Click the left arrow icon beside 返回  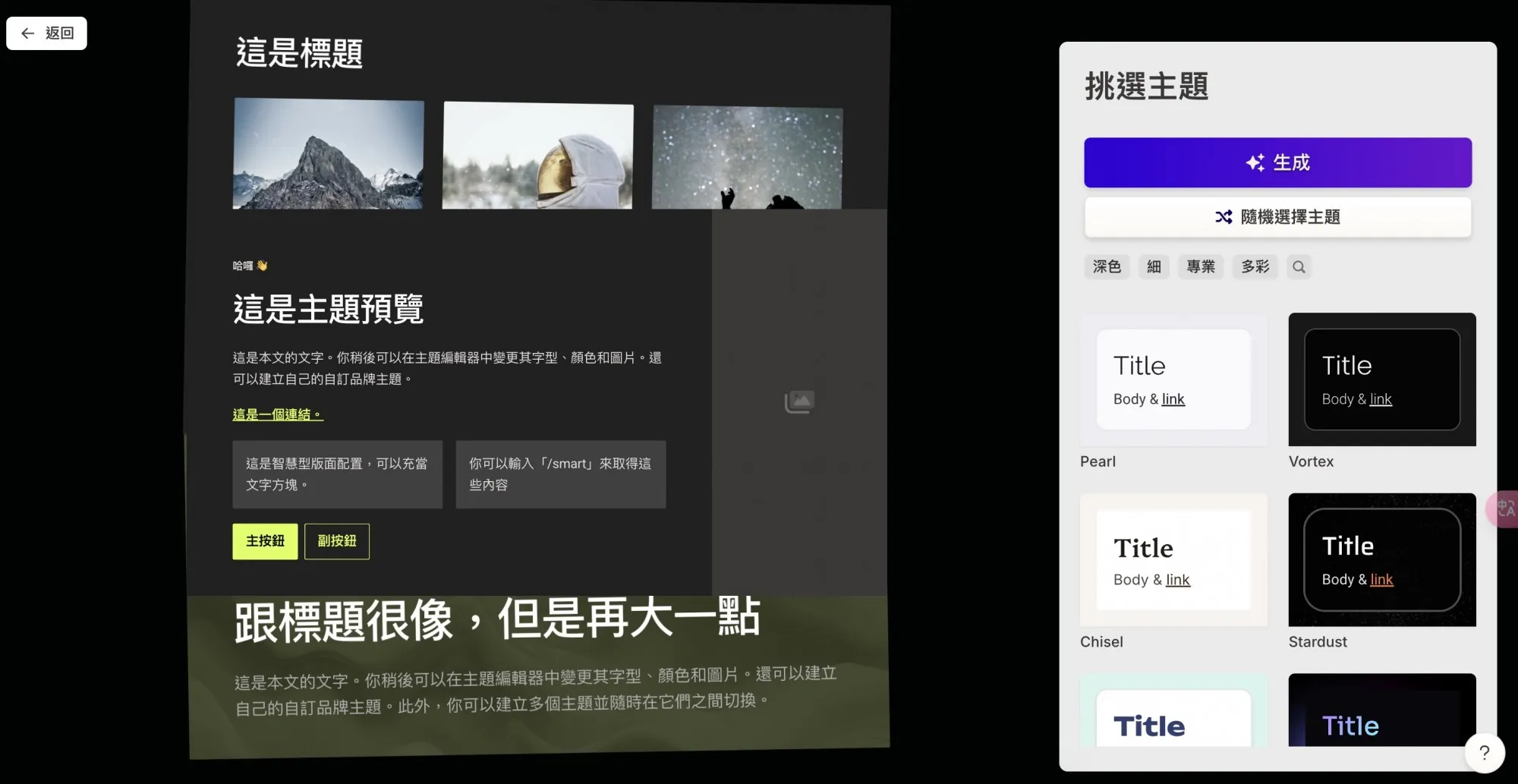pos(27,33)
